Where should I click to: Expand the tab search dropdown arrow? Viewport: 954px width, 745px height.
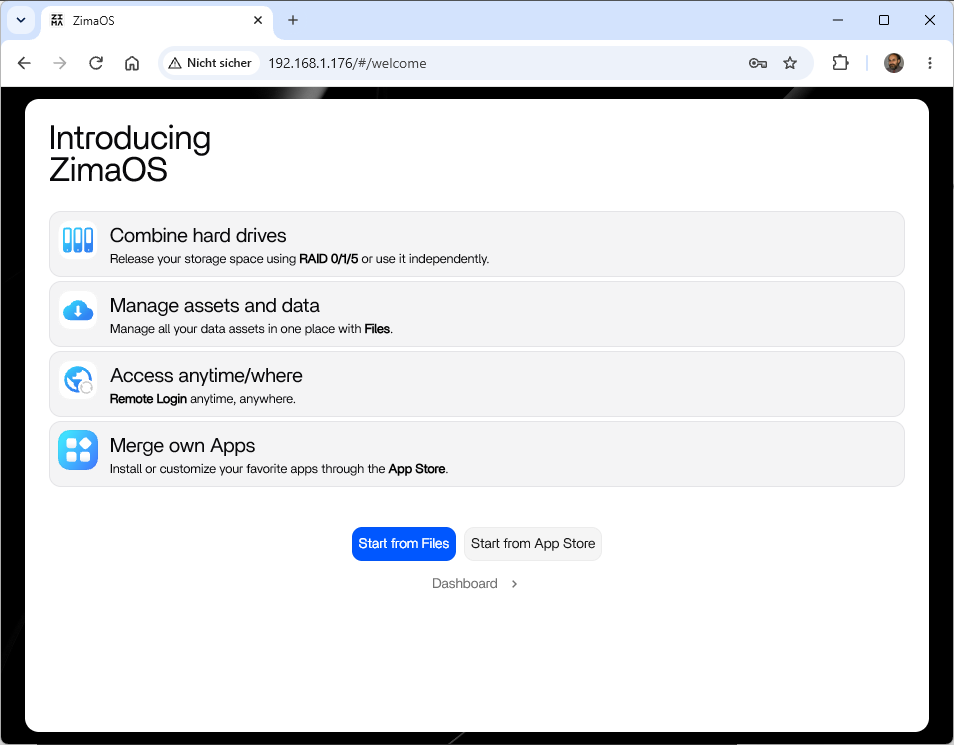(21, 20)
